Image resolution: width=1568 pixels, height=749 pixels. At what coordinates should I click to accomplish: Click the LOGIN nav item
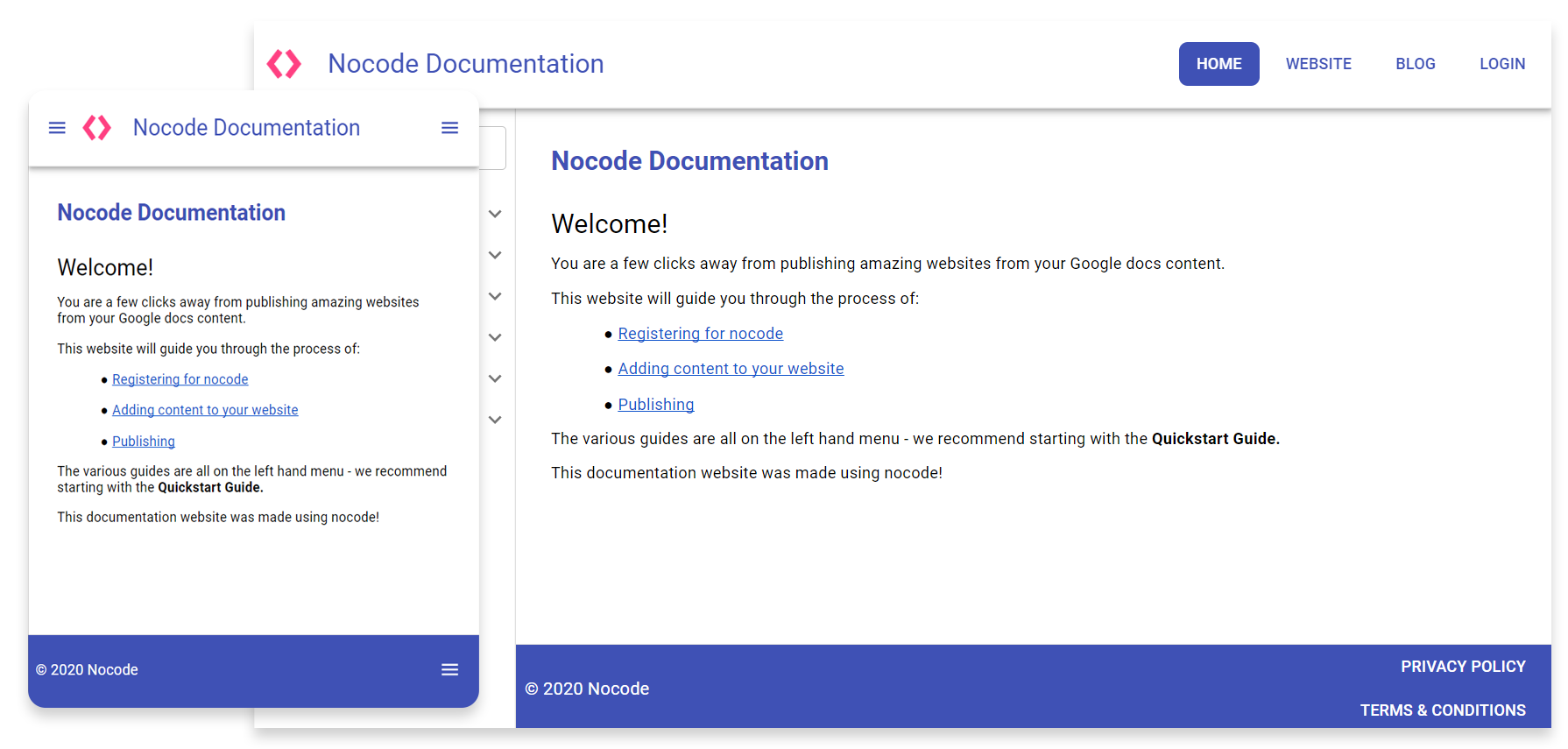[1502, 64]
